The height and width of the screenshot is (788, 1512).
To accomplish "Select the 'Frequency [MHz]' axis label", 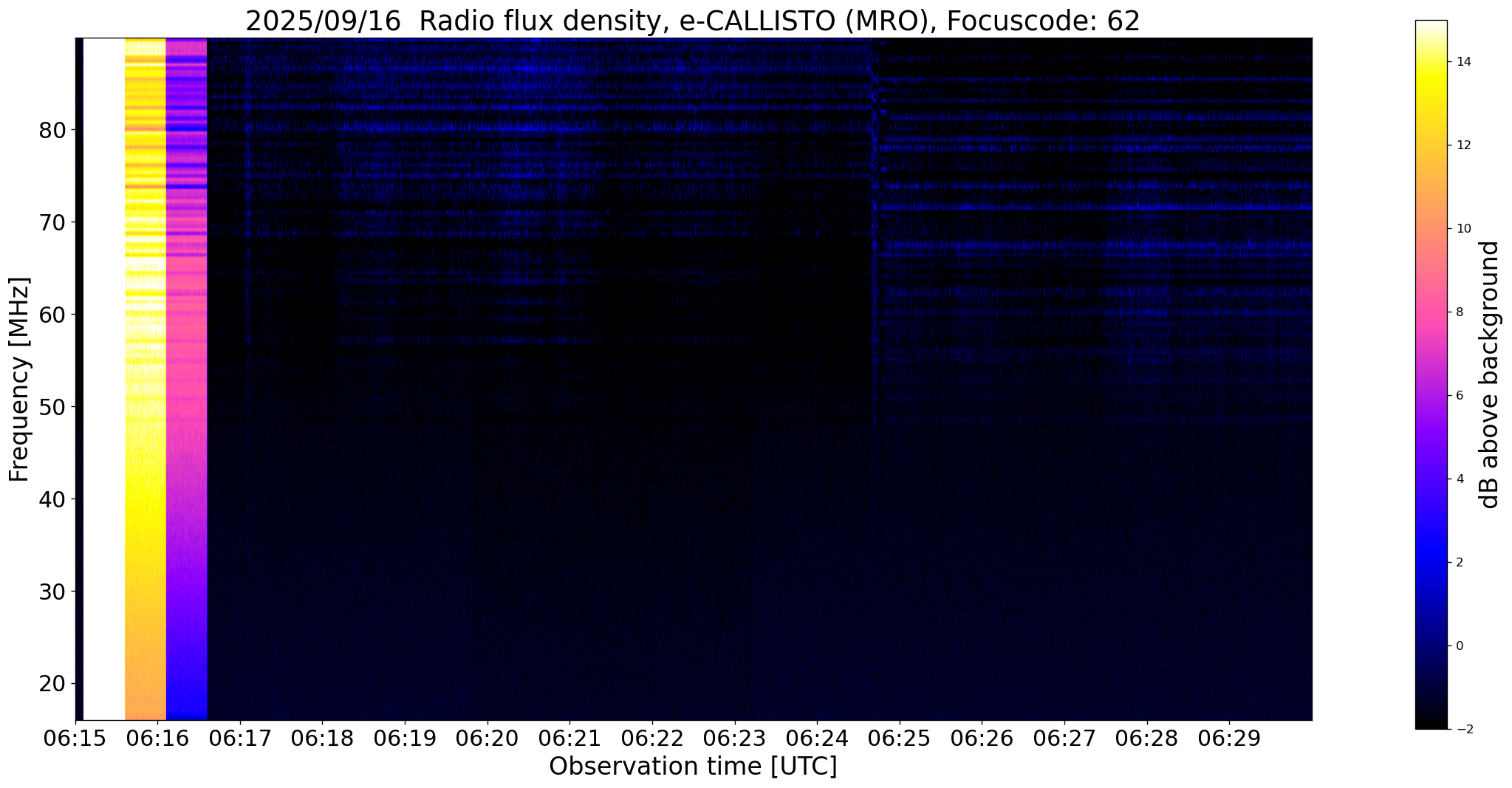I will click(20, 379).
